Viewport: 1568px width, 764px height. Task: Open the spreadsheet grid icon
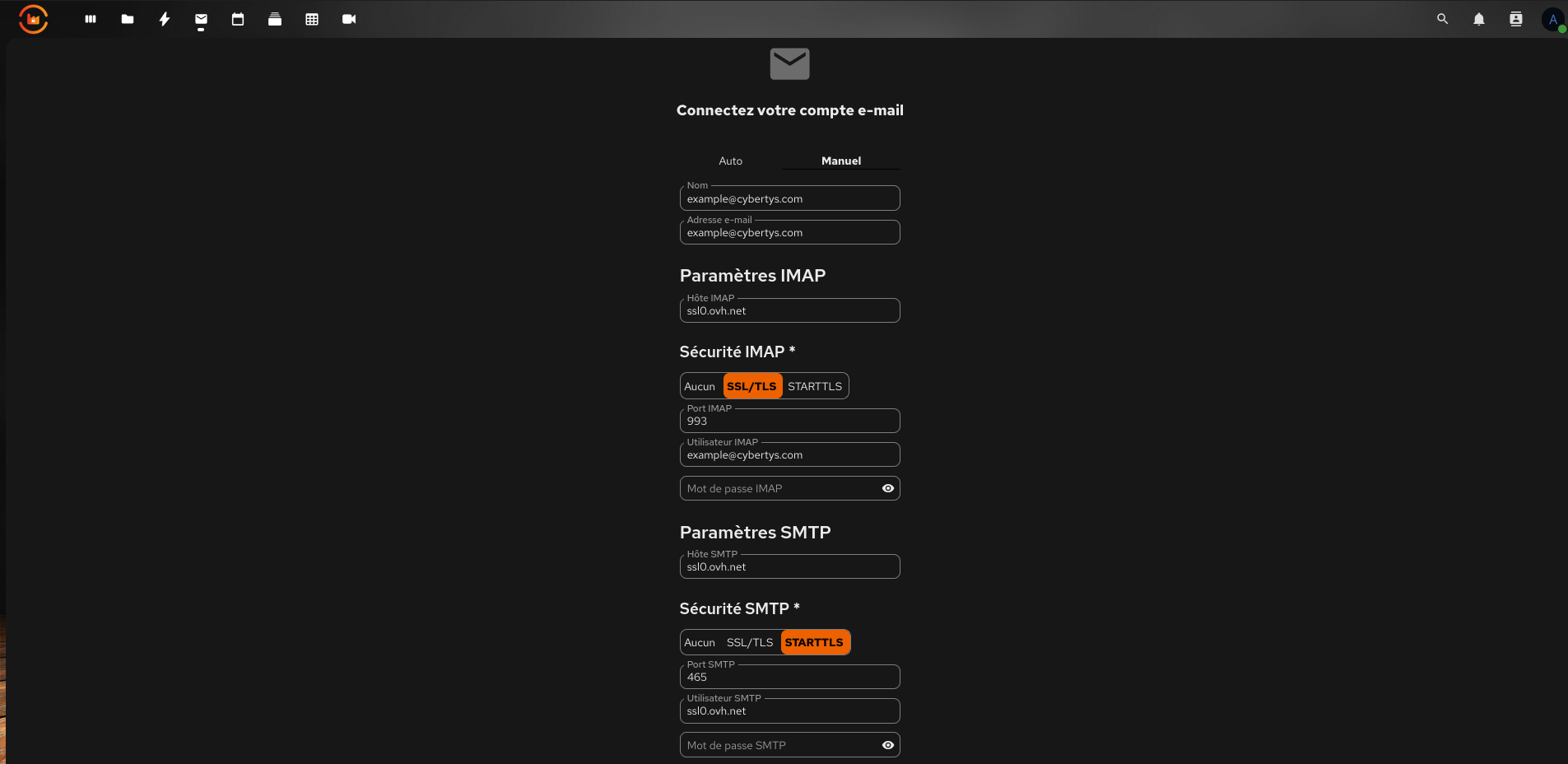point(311,19)
